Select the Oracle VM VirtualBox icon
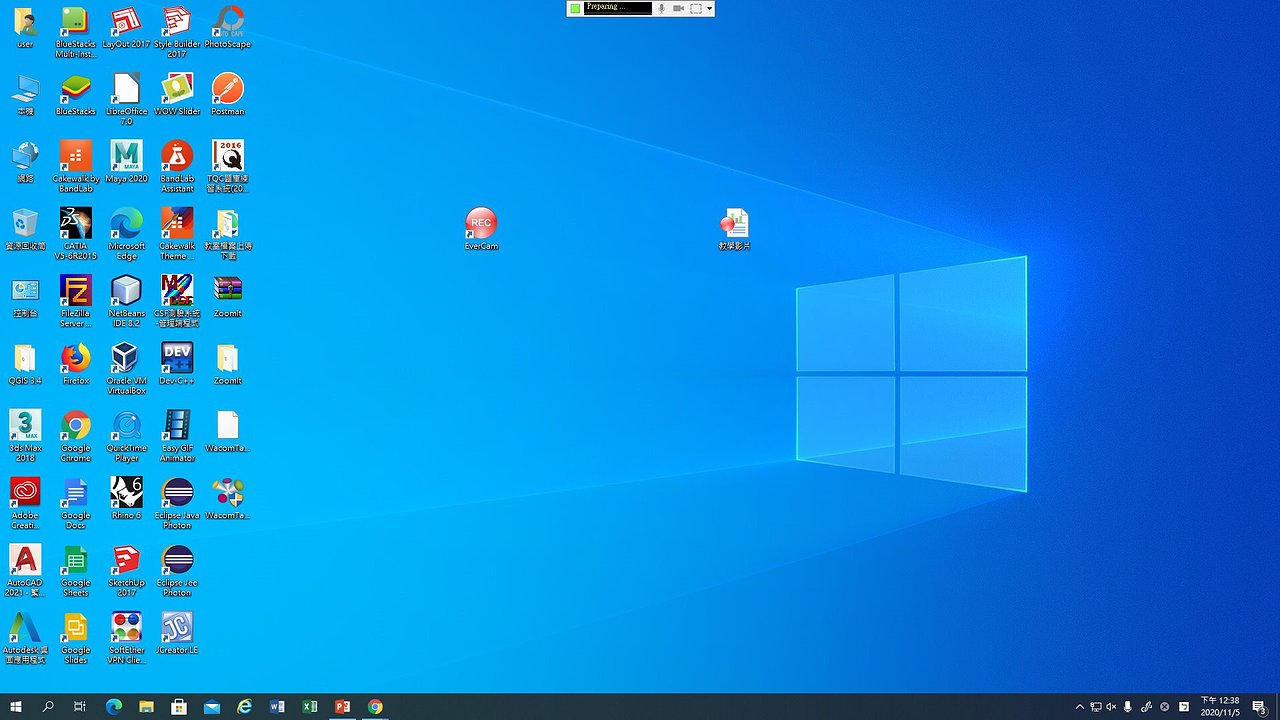1280x720 pixels. [126, 368]
